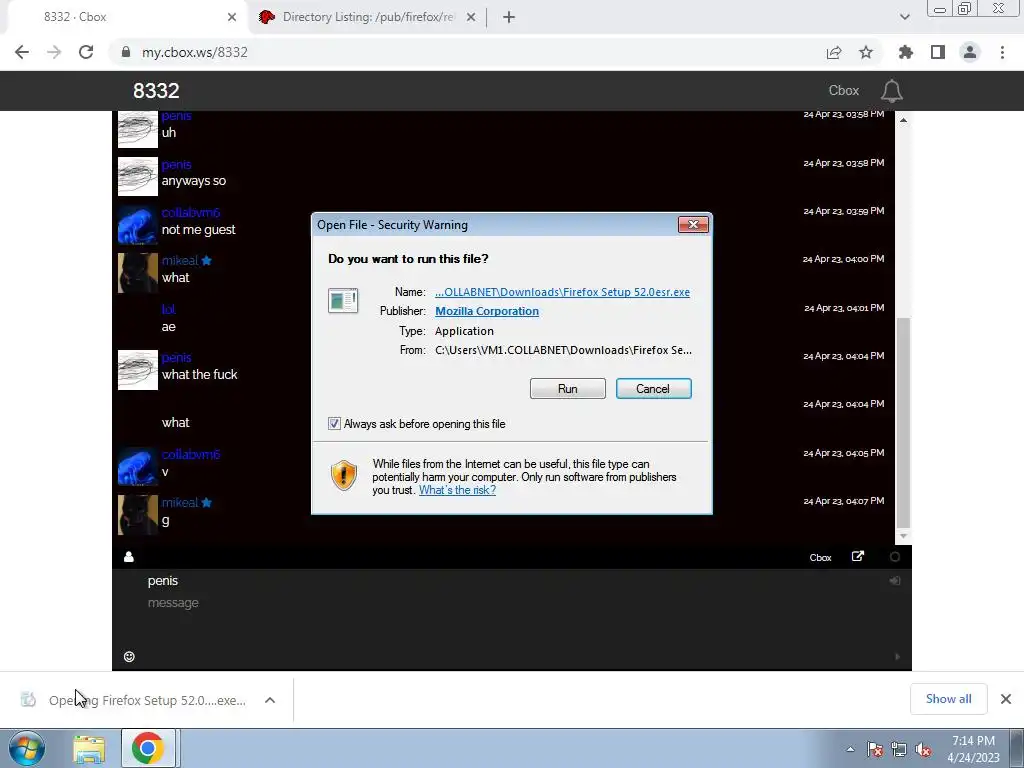Toggle the Chrome side panel
The image size is (1024, 768).
point(938,52)
